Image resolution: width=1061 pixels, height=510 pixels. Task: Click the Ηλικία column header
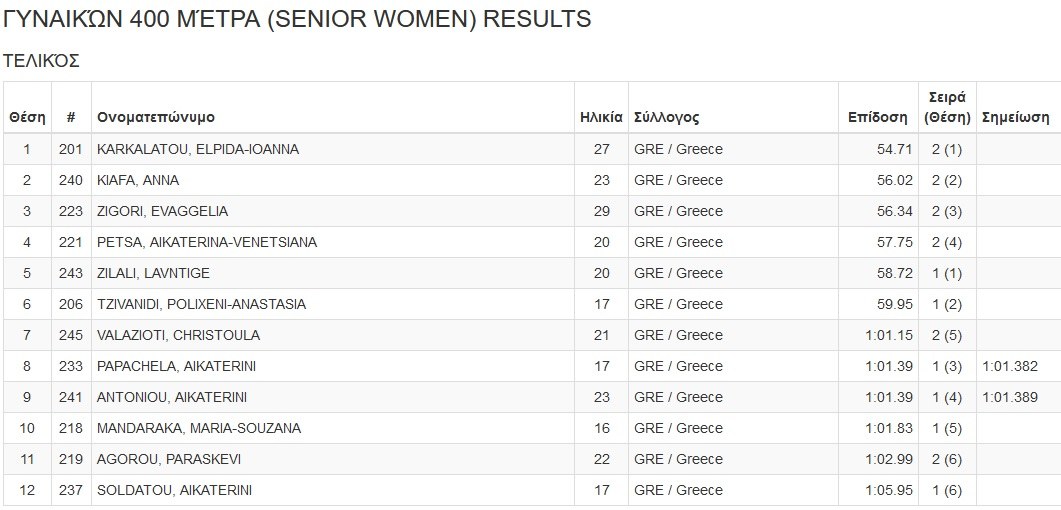coord(601,117)
